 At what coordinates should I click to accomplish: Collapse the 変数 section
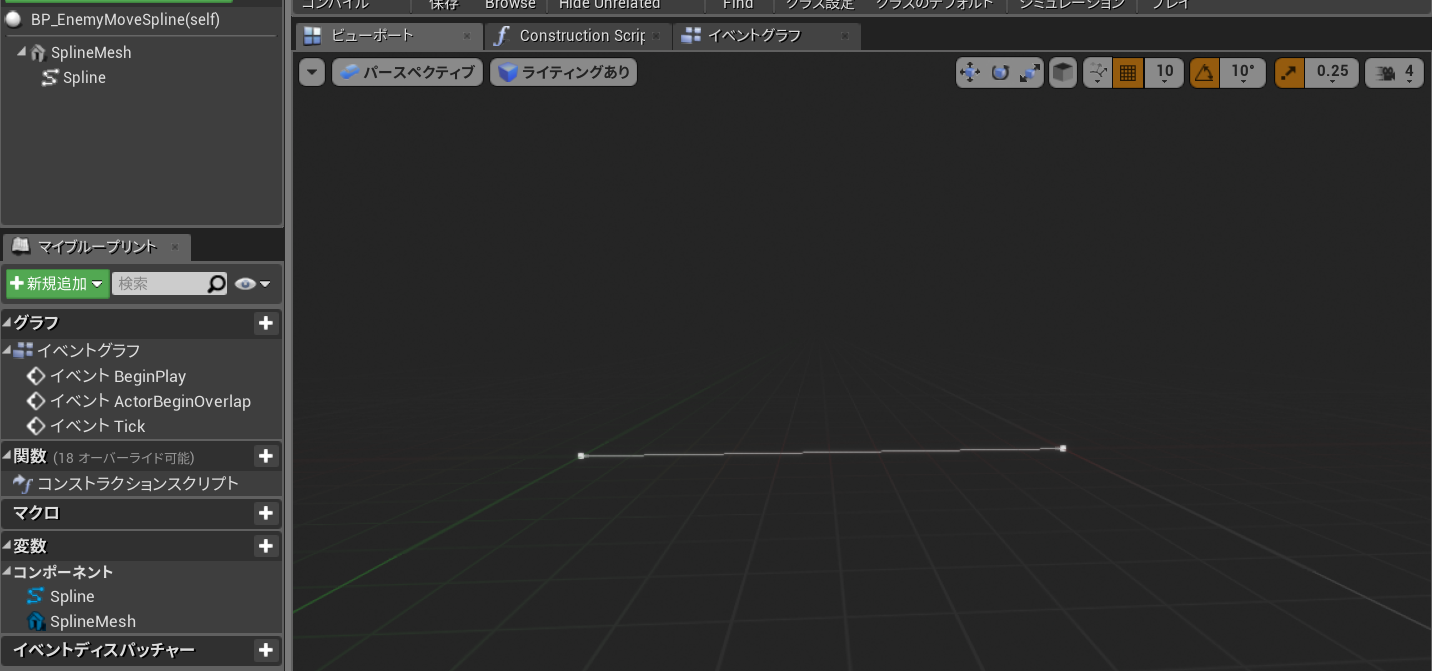tap(6, 546)
